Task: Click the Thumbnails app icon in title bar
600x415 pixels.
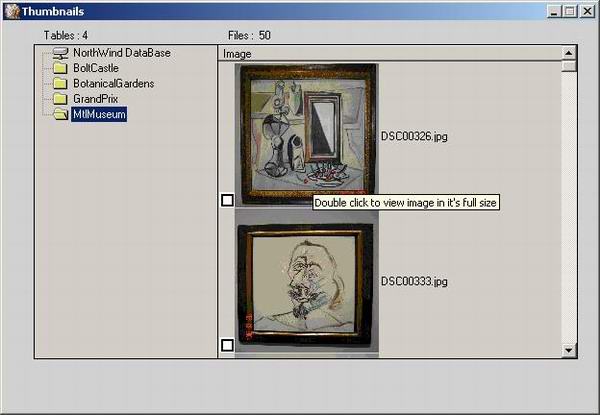Action: click(x=12, y=11)
